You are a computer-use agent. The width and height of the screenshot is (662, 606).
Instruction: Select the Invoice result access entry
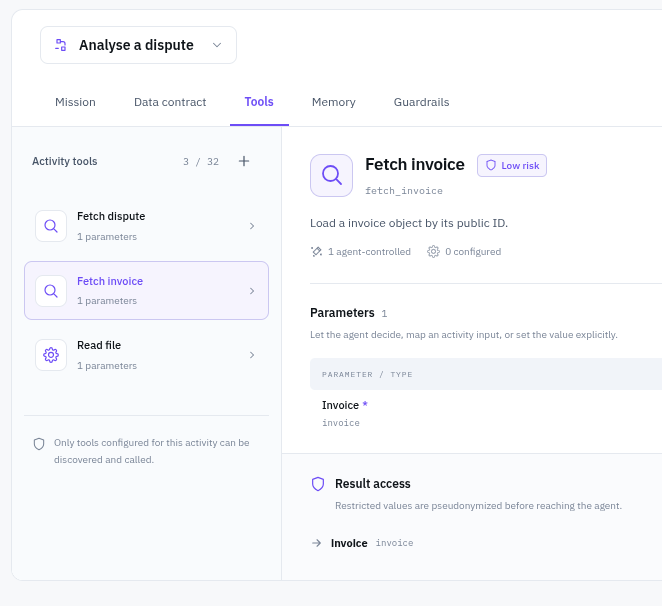(x=372, y=543)
